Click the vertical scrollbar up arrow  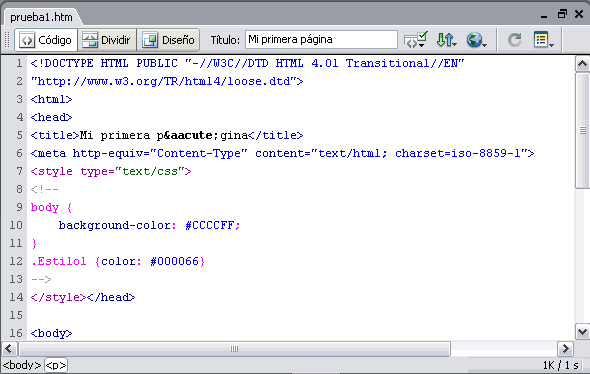[582, 64]
